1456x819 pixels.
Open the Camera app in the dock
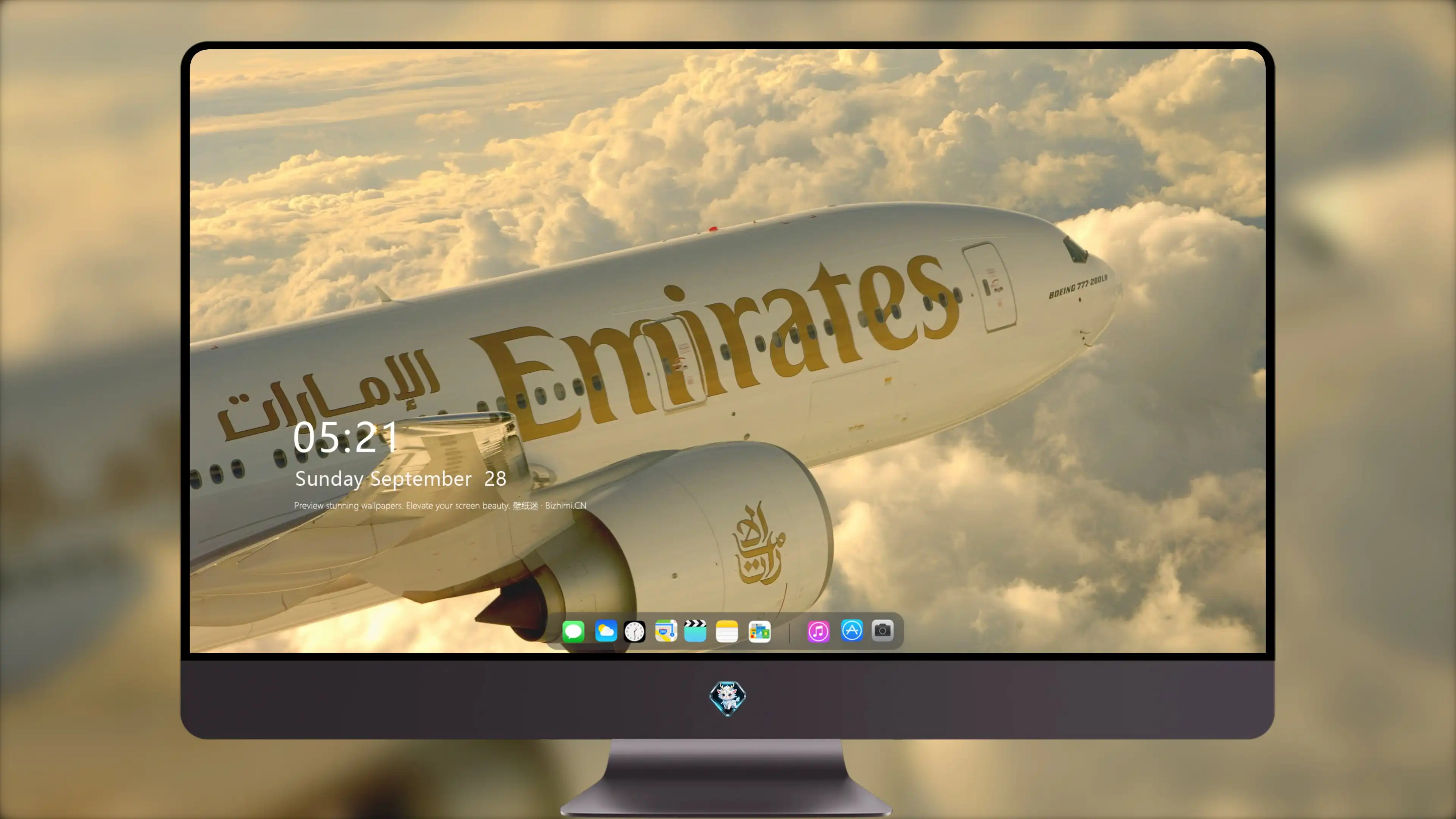click(x=882, y=630)
